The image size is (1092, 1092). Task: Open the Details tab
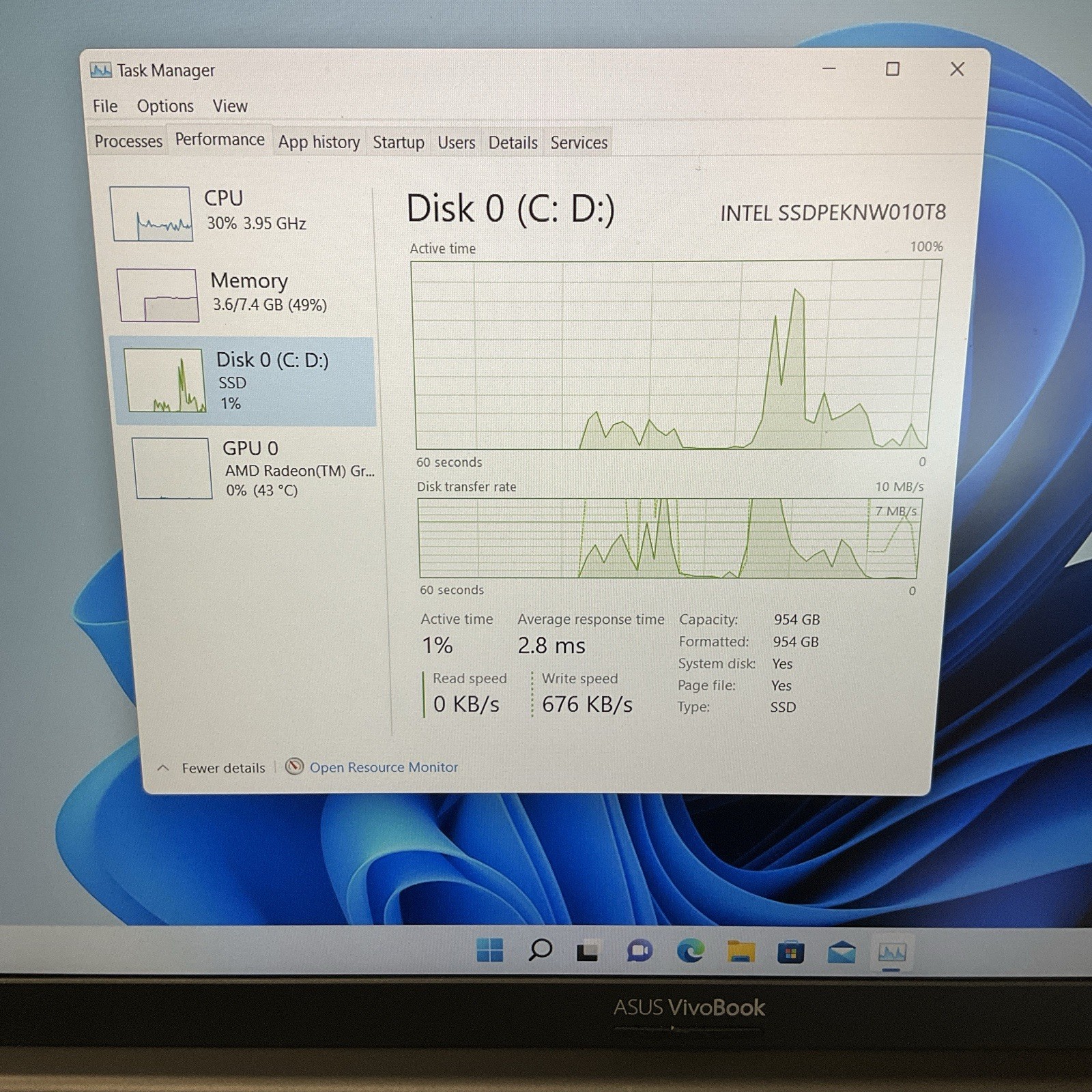click(x=513, y=143)
